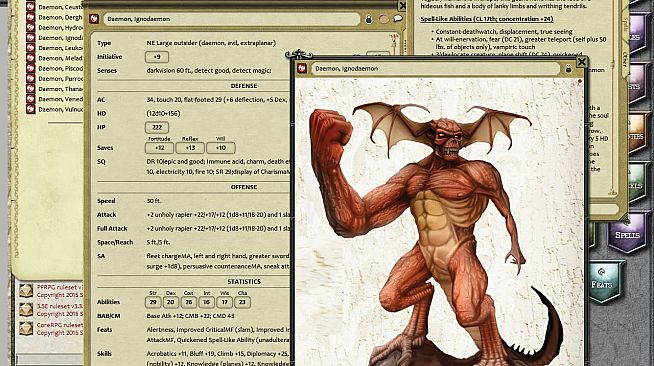654x366 pixels.
Task: Select the Daemon, Leuko list row text
Action: coord(60,48)
